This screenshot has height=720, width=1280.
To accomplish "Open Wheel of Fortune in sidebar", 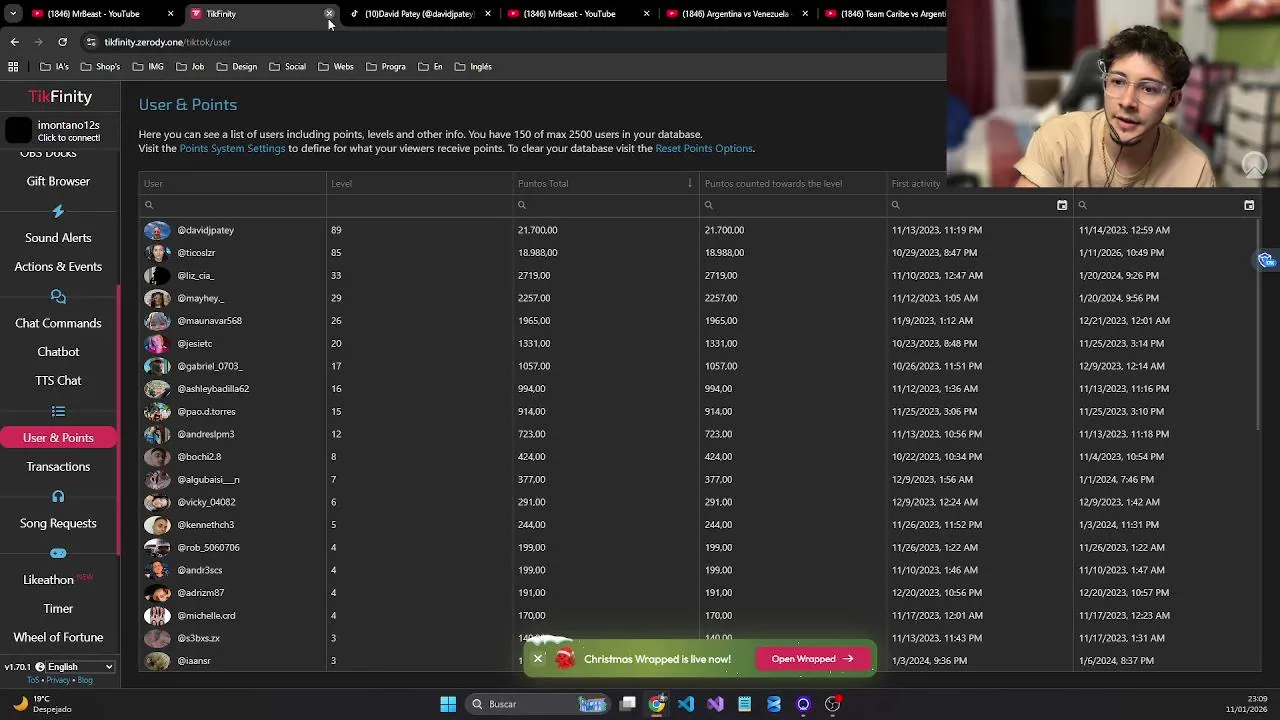I will point(58,638).
